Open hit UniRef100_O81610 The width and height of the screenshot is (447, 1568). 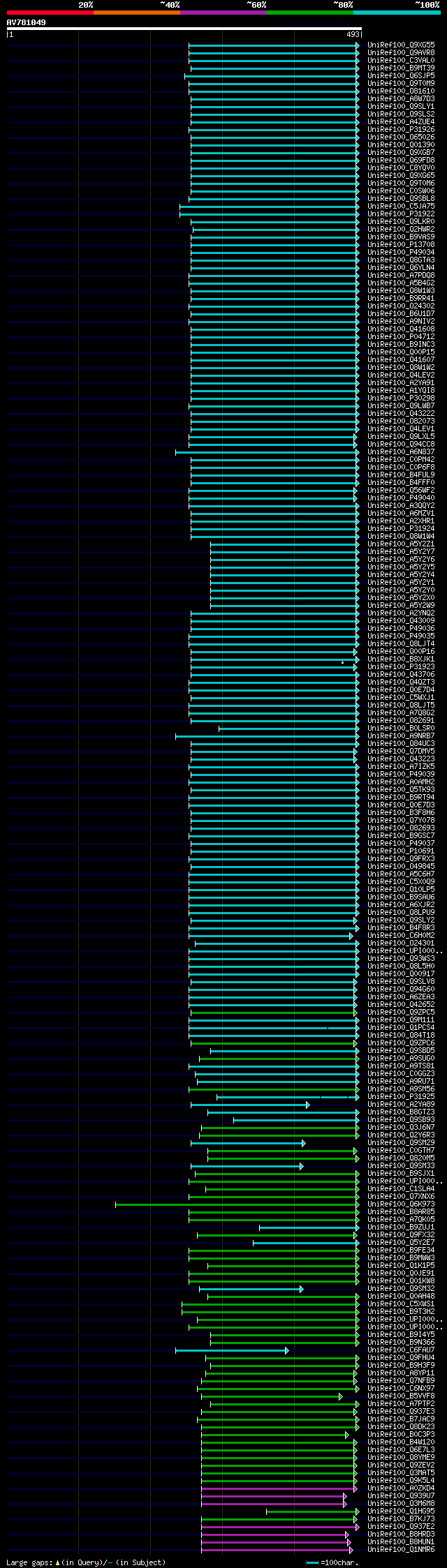coord(401,91)
